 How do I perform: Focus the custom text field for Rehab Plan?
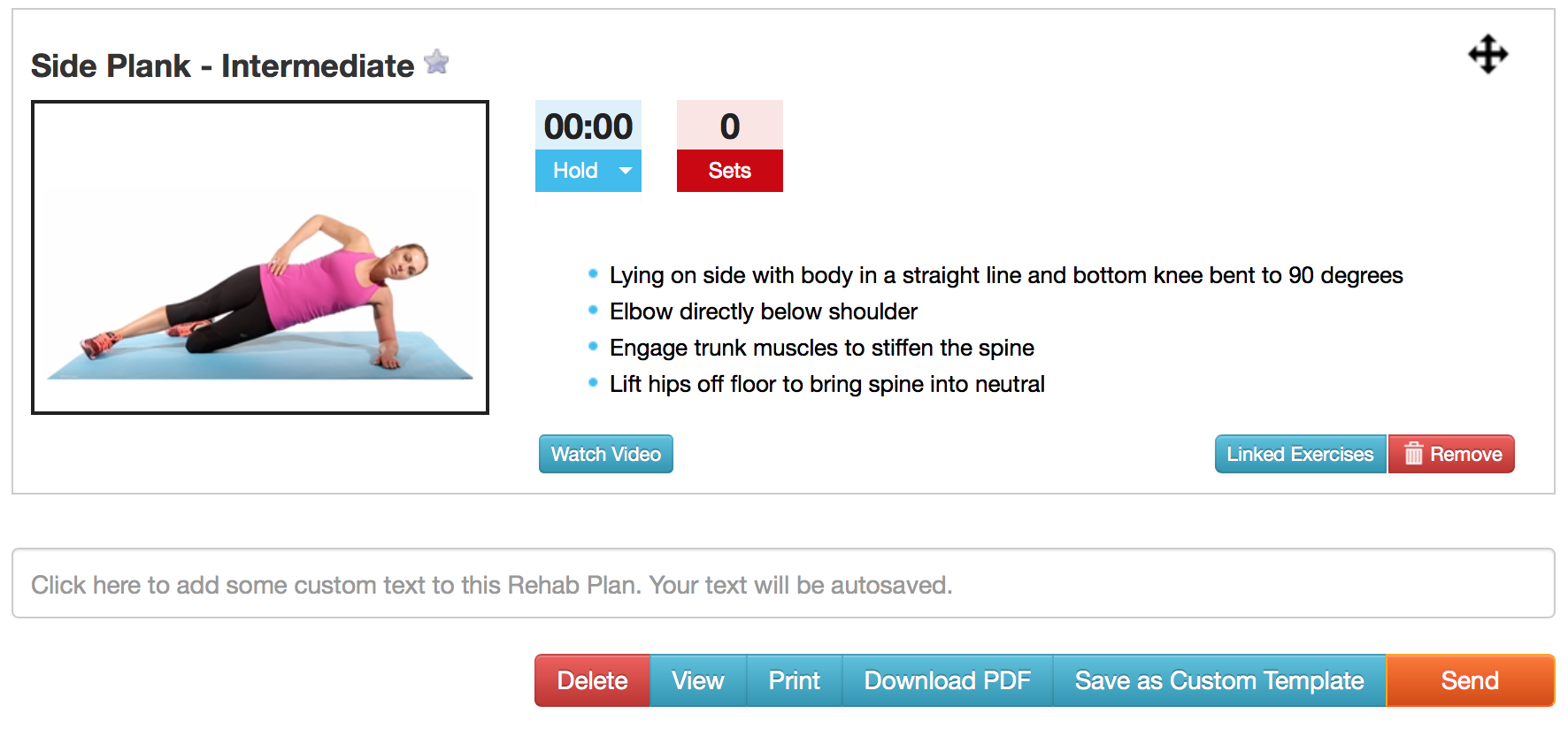782,584
